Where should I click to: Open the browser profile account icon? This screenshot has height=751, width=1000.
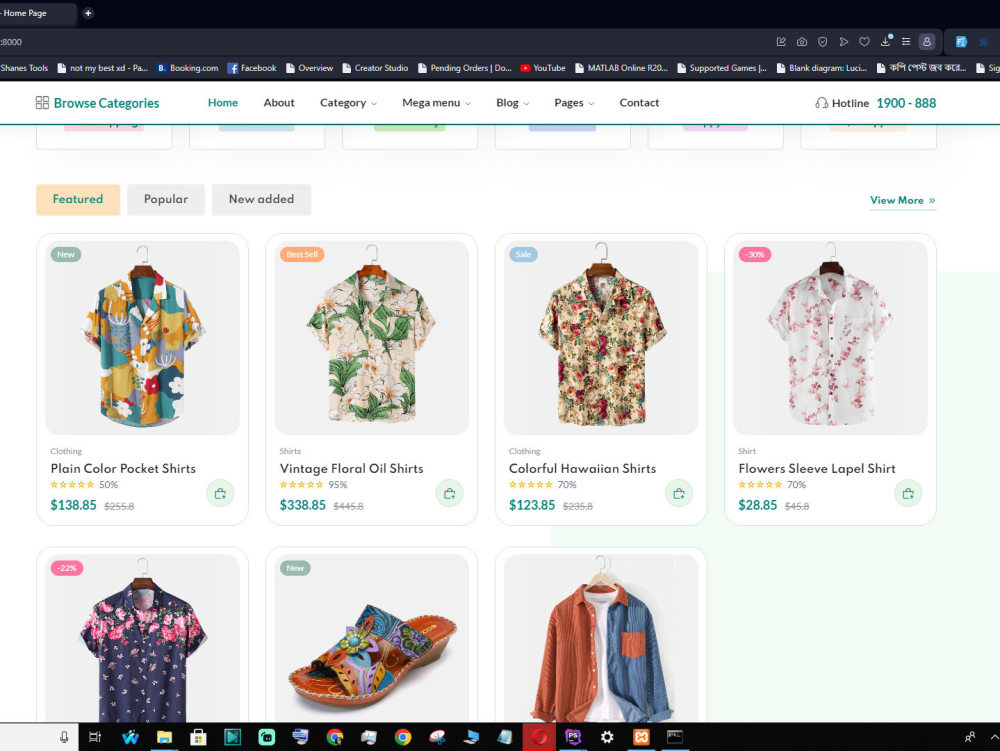[927, 42]
